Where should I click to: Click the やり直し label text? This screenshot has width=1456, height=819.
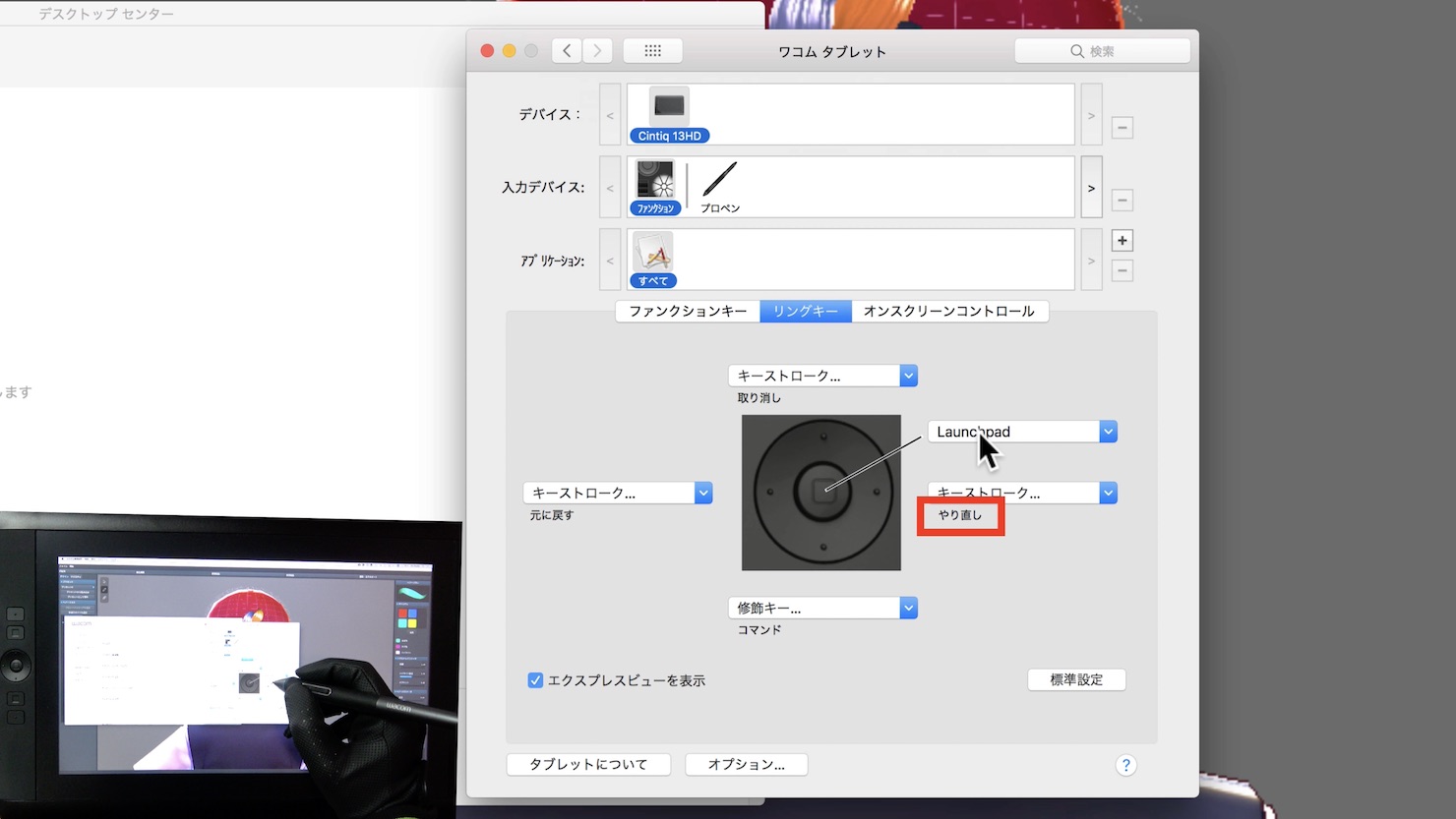pyautogui.click(x=960, y=515)
